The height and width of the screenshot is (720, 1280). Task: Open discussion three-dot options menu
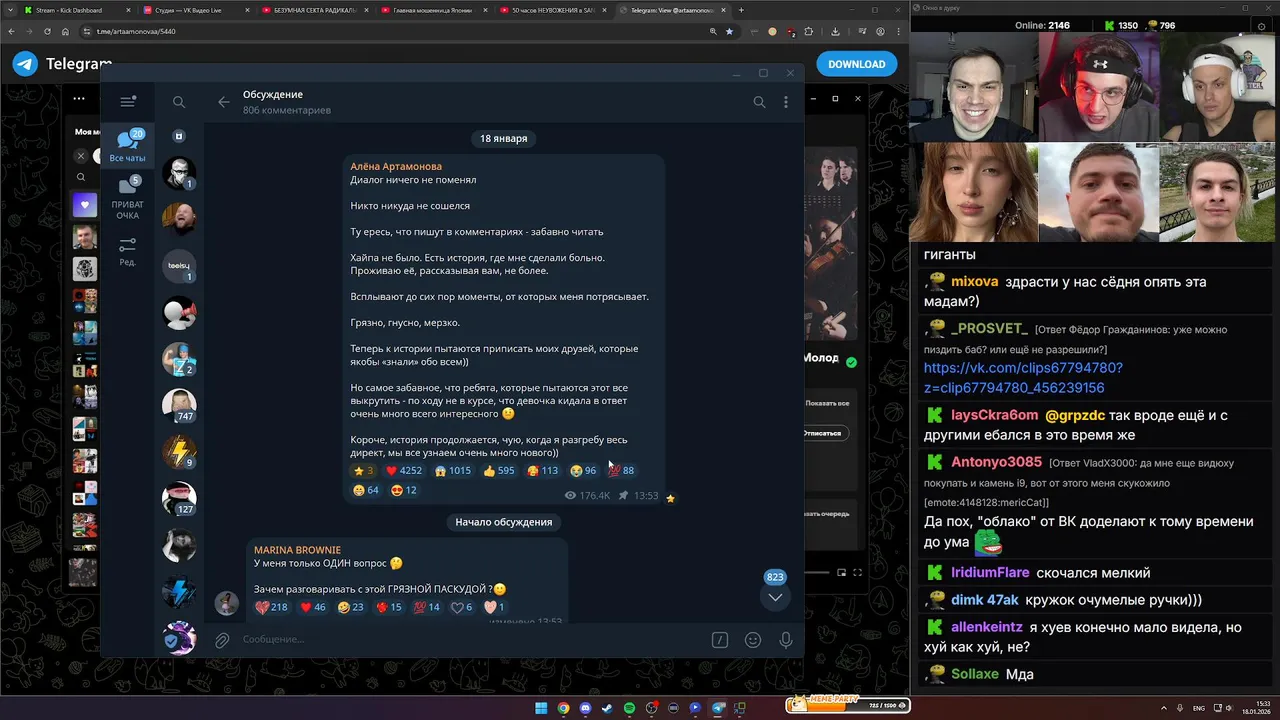tap(786, 102)
